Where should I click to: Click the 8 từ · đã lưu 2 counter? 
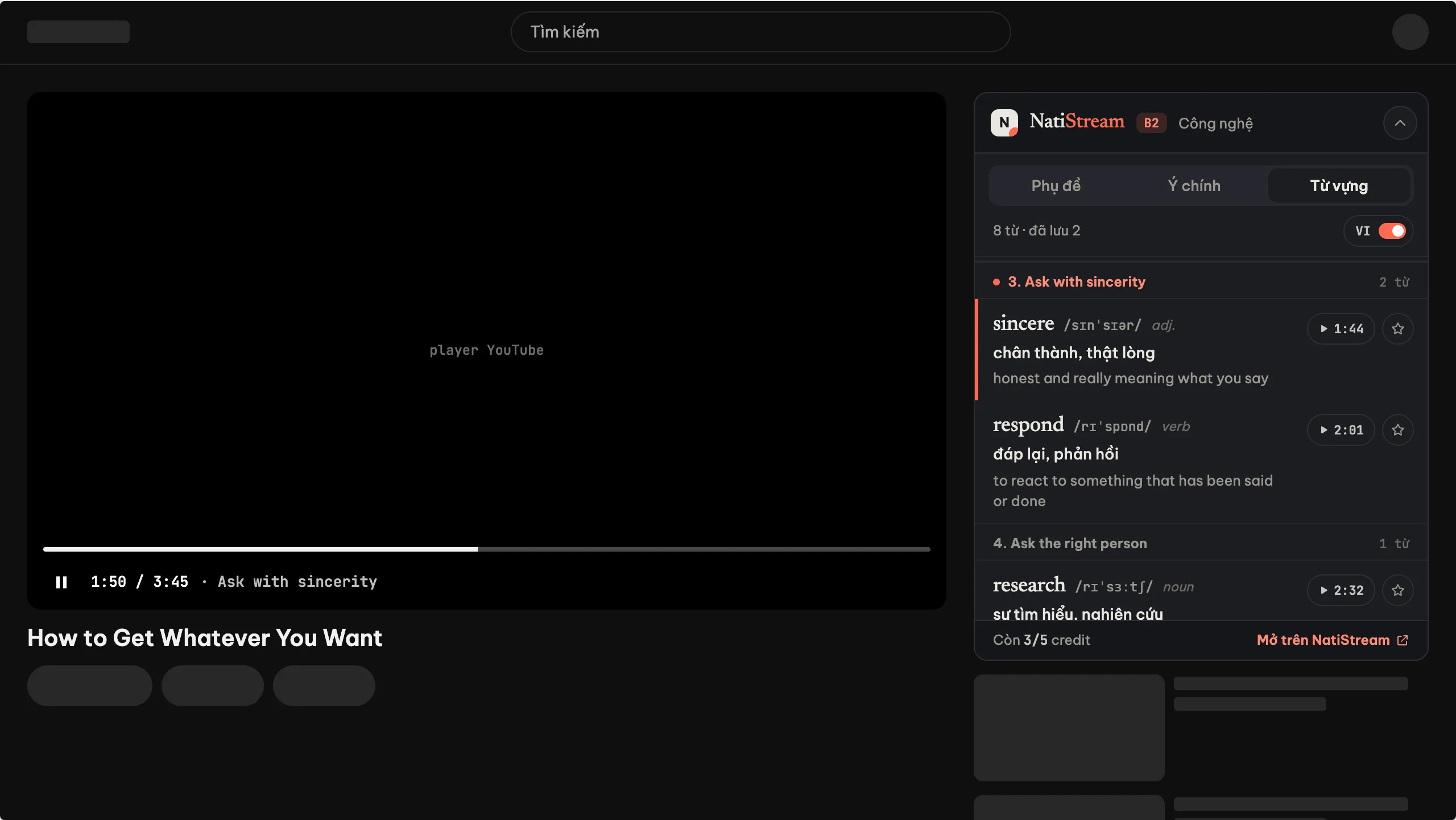[1036, 231]
